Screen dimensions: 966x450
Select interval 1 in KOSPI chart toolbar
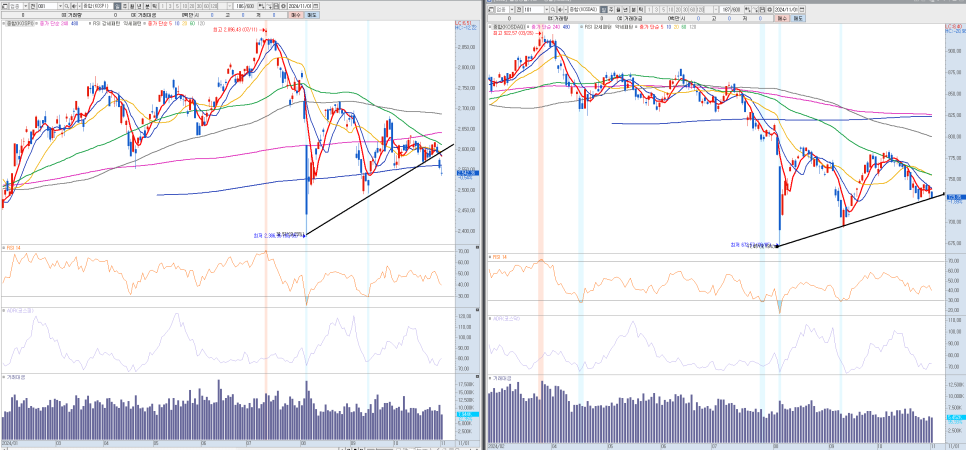pyautogui.click(x=163, y=6)
